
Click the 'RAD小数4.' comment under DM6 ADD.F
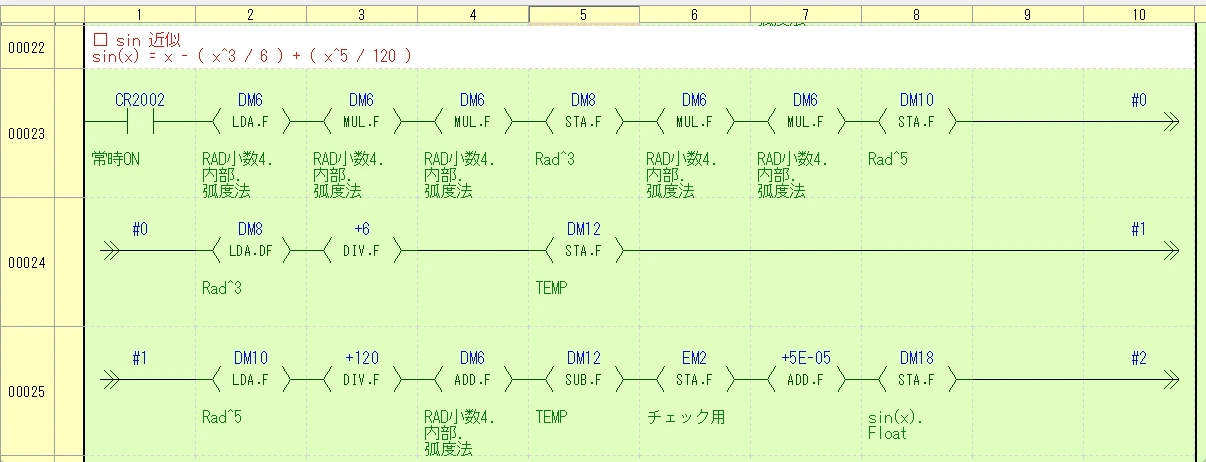tap(460, 416)
